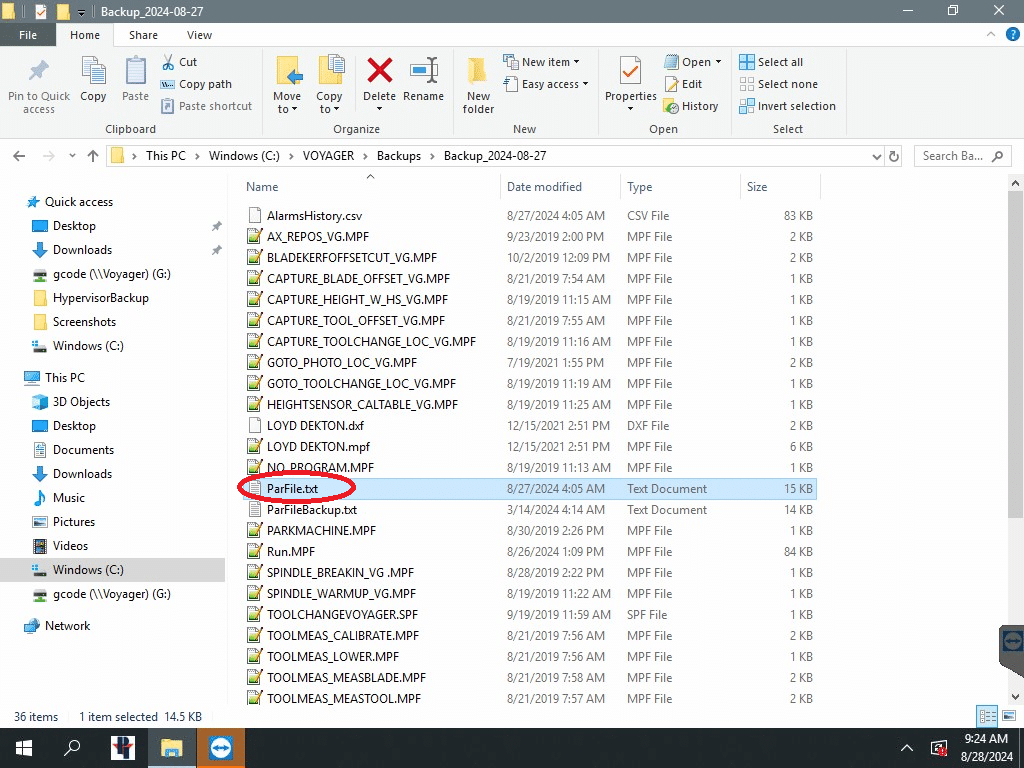Viewport: 1024px width, 768px height.
Task: Click the Copy path button
Action: point(197,84)
